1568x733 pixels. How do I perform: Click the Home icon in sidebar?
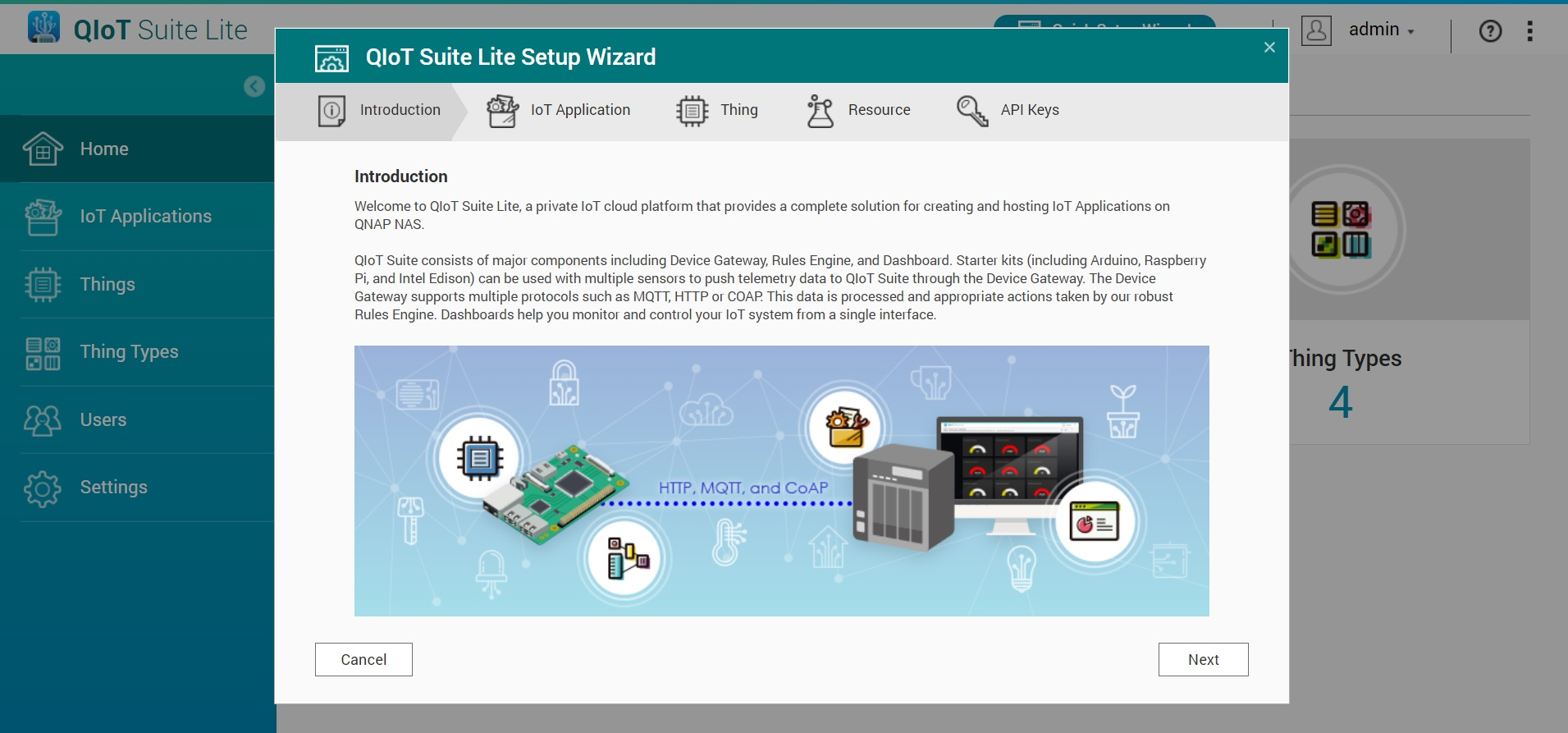tap(43, 149)
